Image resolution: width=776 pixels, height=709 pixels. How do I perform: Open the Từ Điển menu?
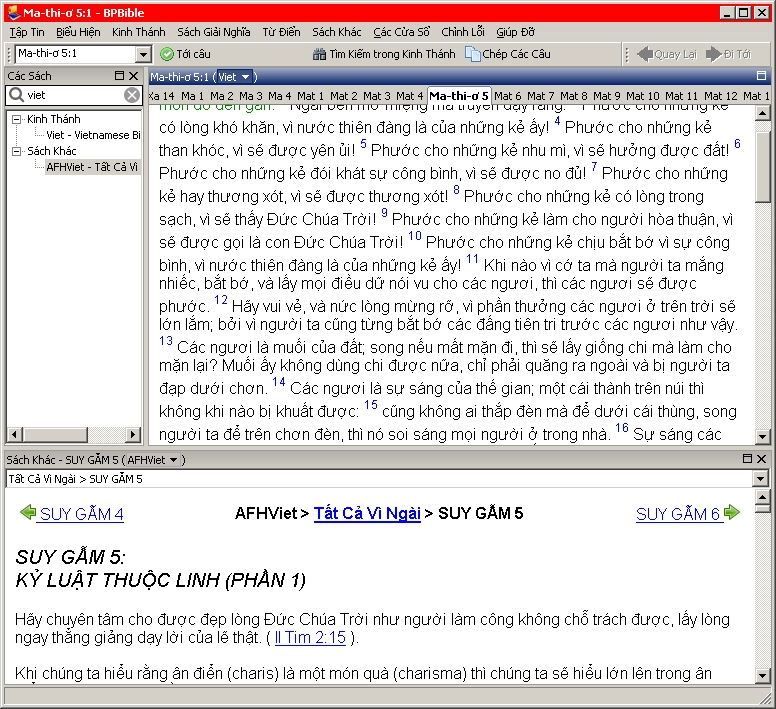[x=281, y=32]
